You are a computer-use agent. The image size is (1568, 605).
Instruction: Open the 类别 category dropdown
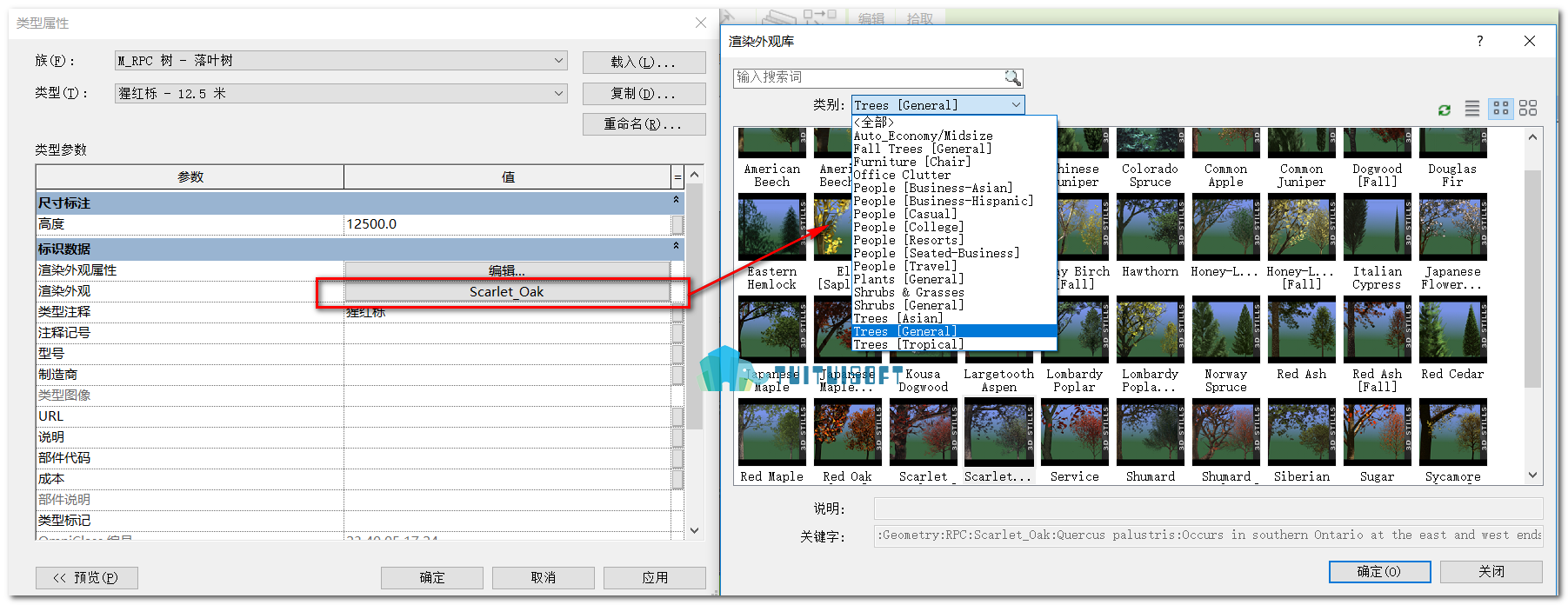coord(937,105)
